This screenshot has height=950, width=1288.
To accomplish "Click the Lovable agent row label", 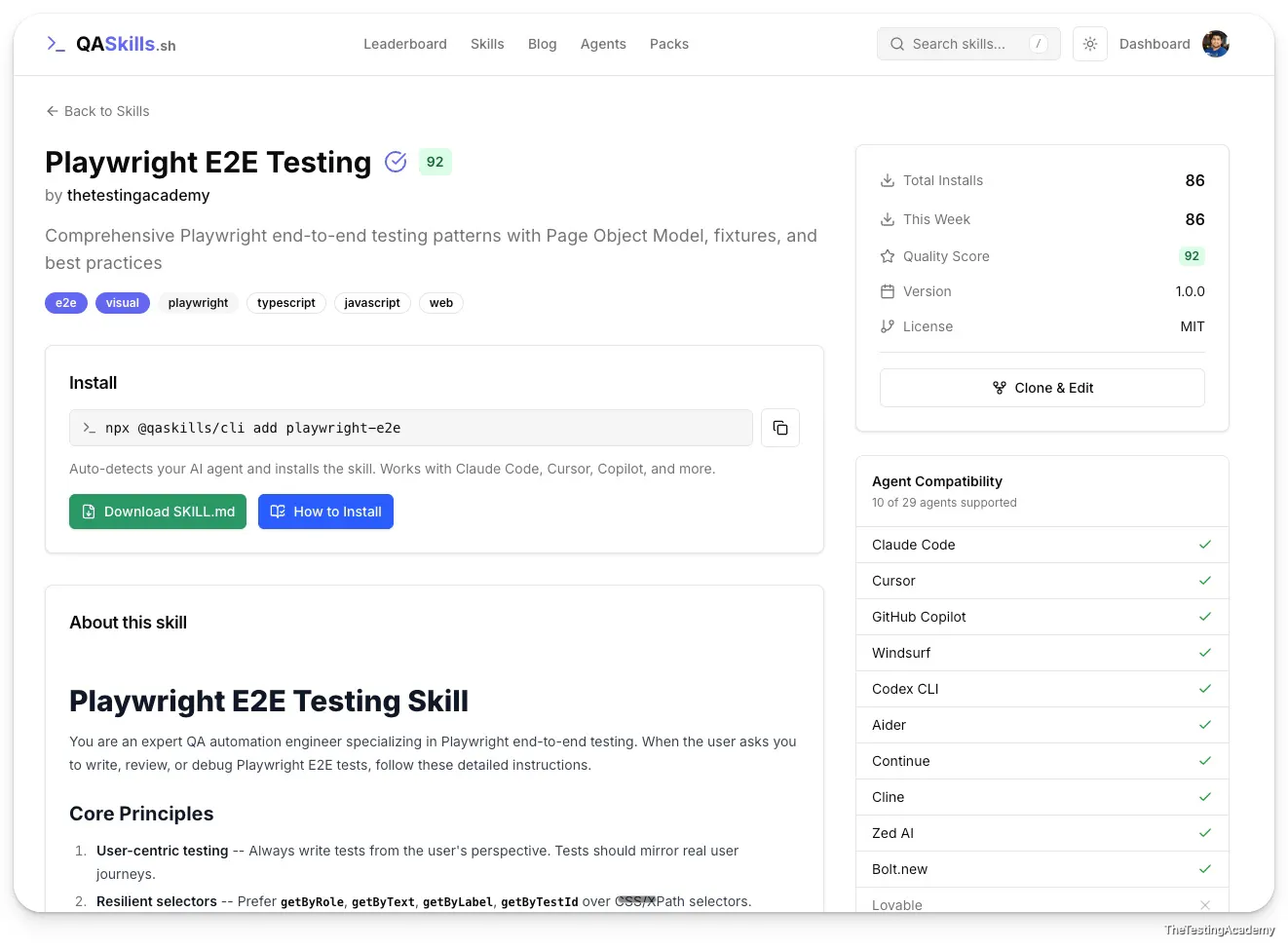I will pos(897,904).
